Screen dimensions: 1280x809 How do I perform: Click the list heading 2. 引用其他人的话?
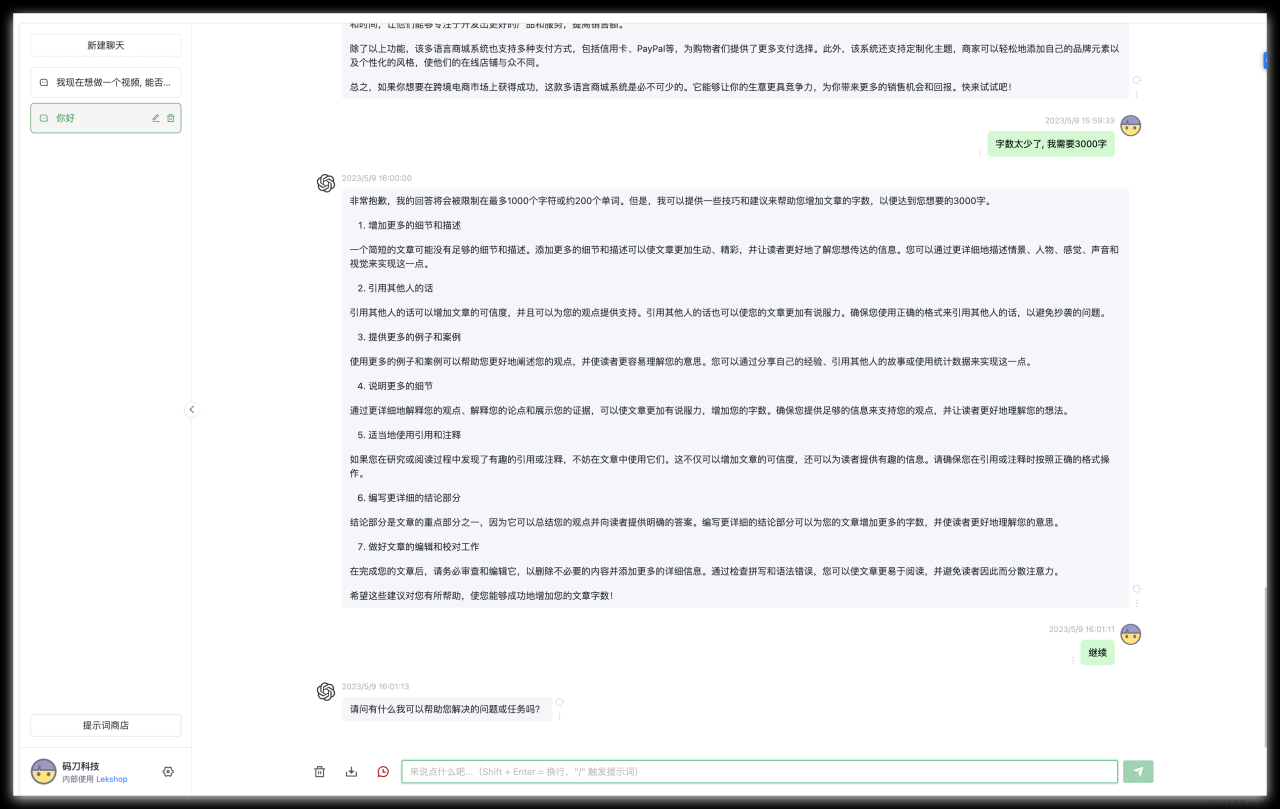point(396,288)
